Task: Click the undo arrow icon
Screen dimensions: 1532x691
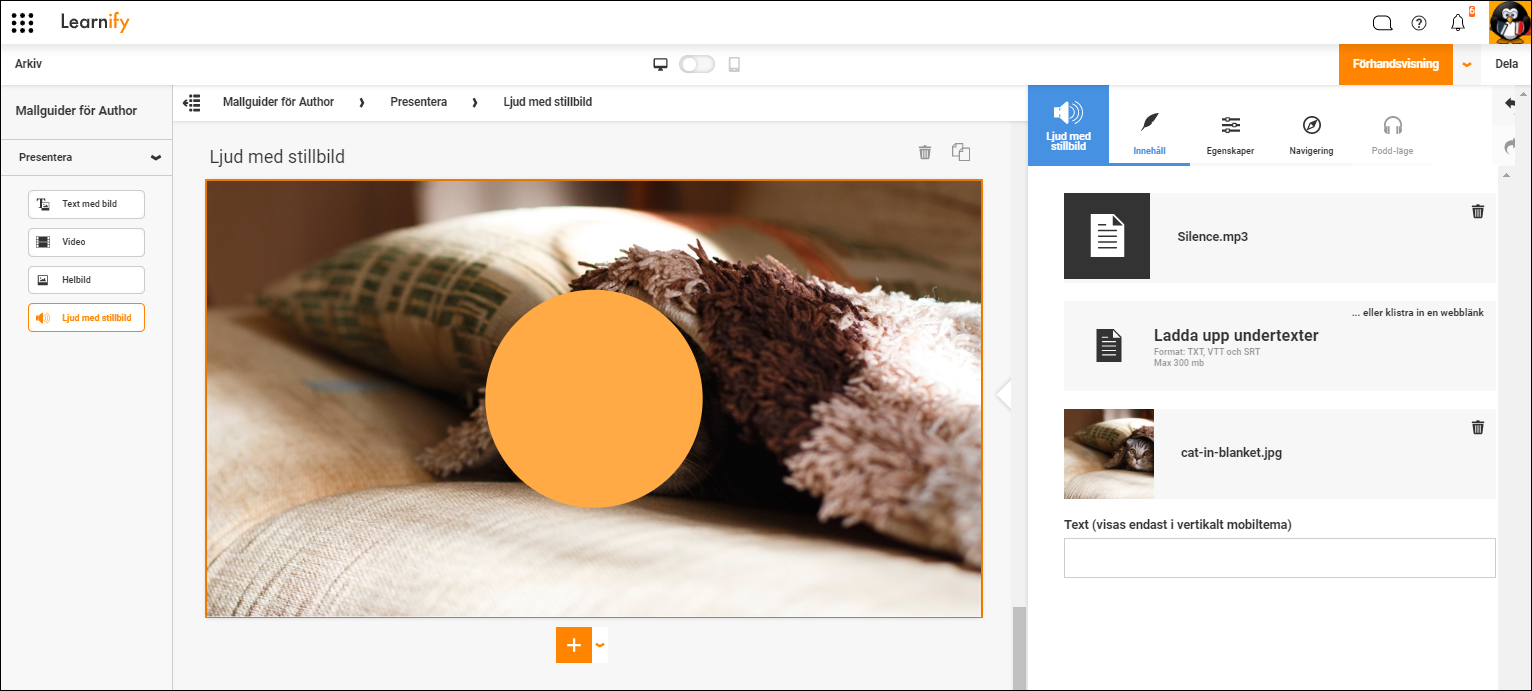Action: (1510, 103)
